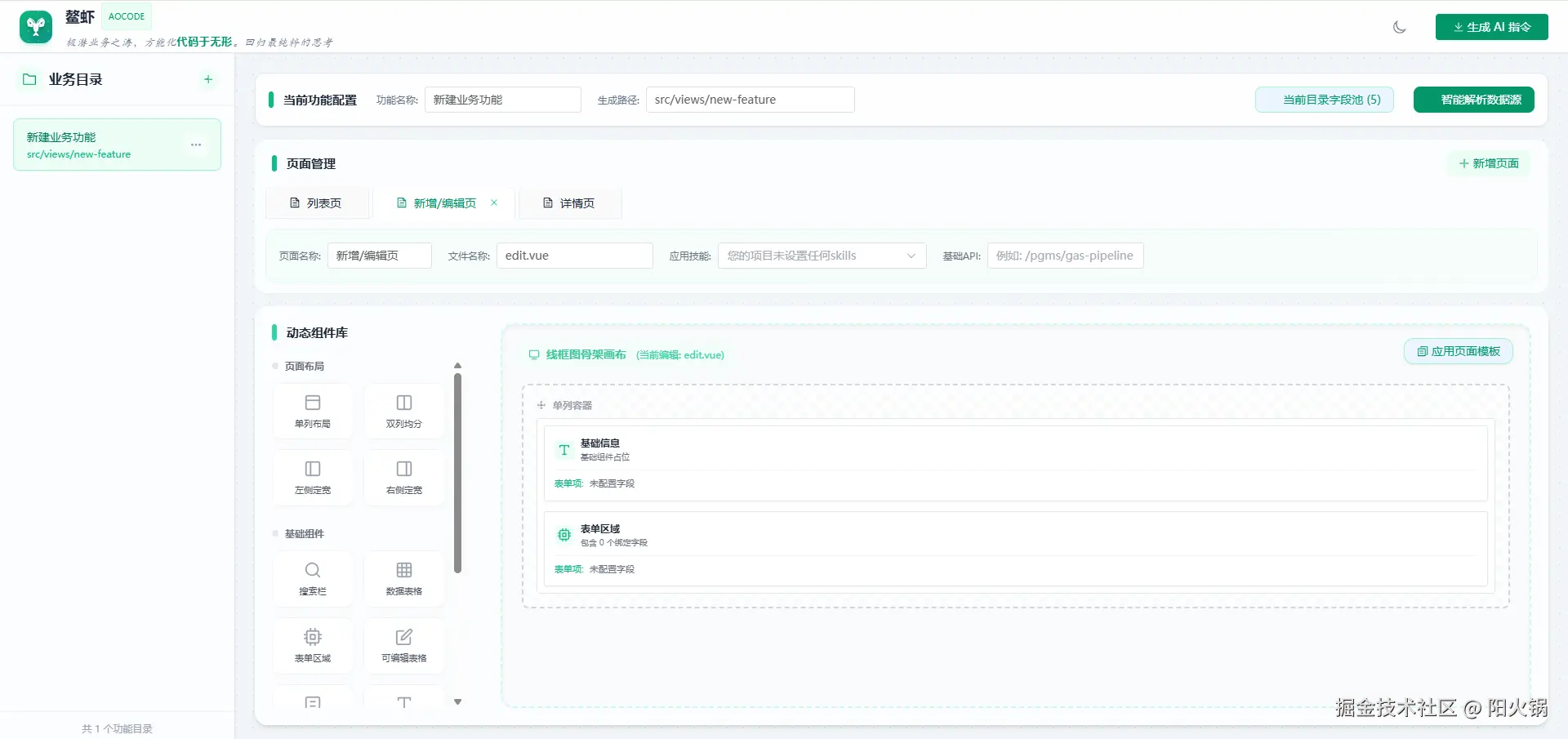Click the 页面布局 section heading
Viewport: 1568px width, 739px height.
(305, 366)
